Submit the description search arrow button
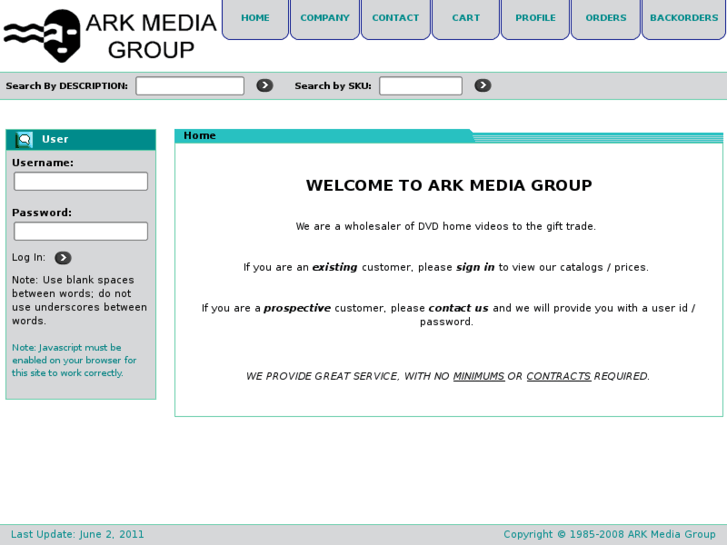 point(265,85)
